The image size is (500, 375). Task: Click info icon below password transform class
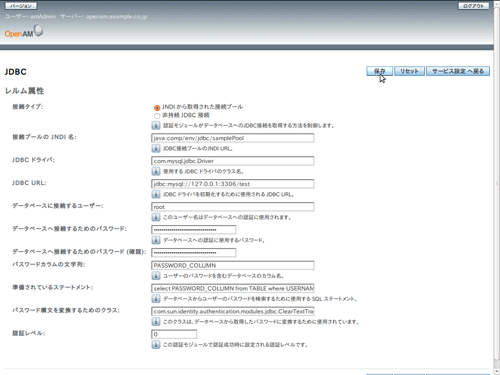coord(156,322)
